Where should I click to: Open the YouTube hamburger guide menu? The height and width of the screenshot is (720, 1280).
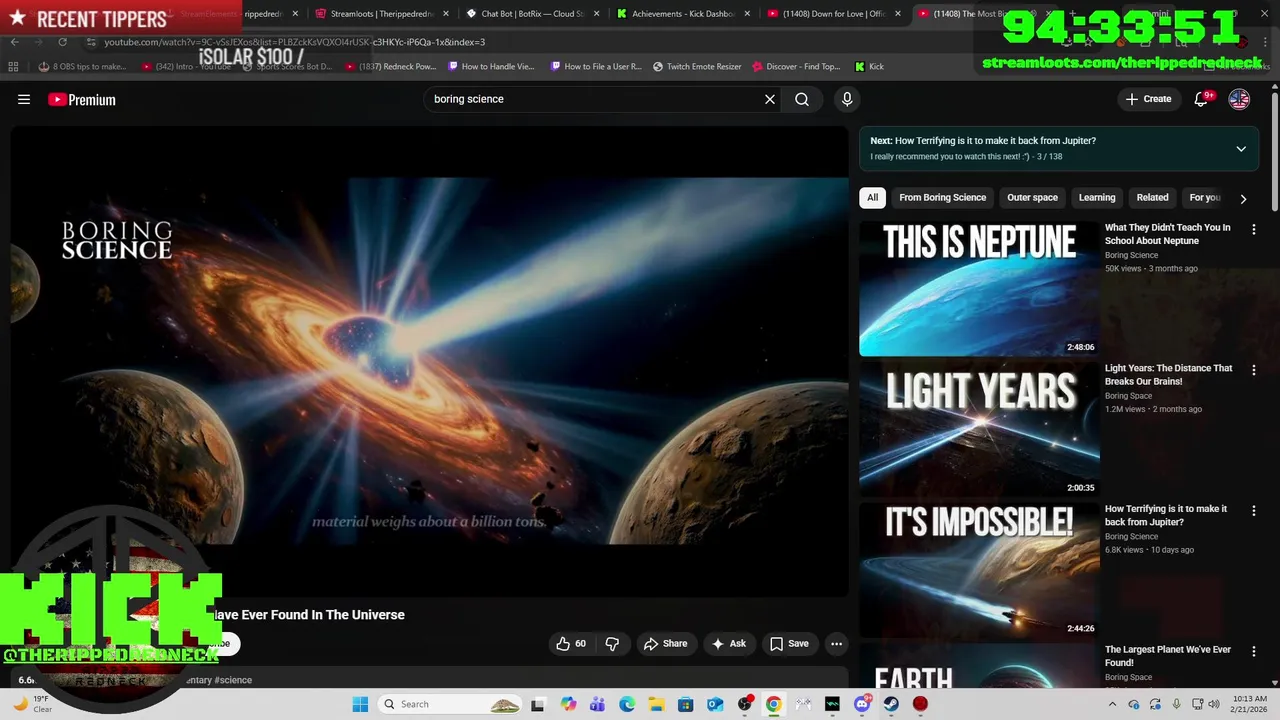pyautogui.click(x=24, y=99)
